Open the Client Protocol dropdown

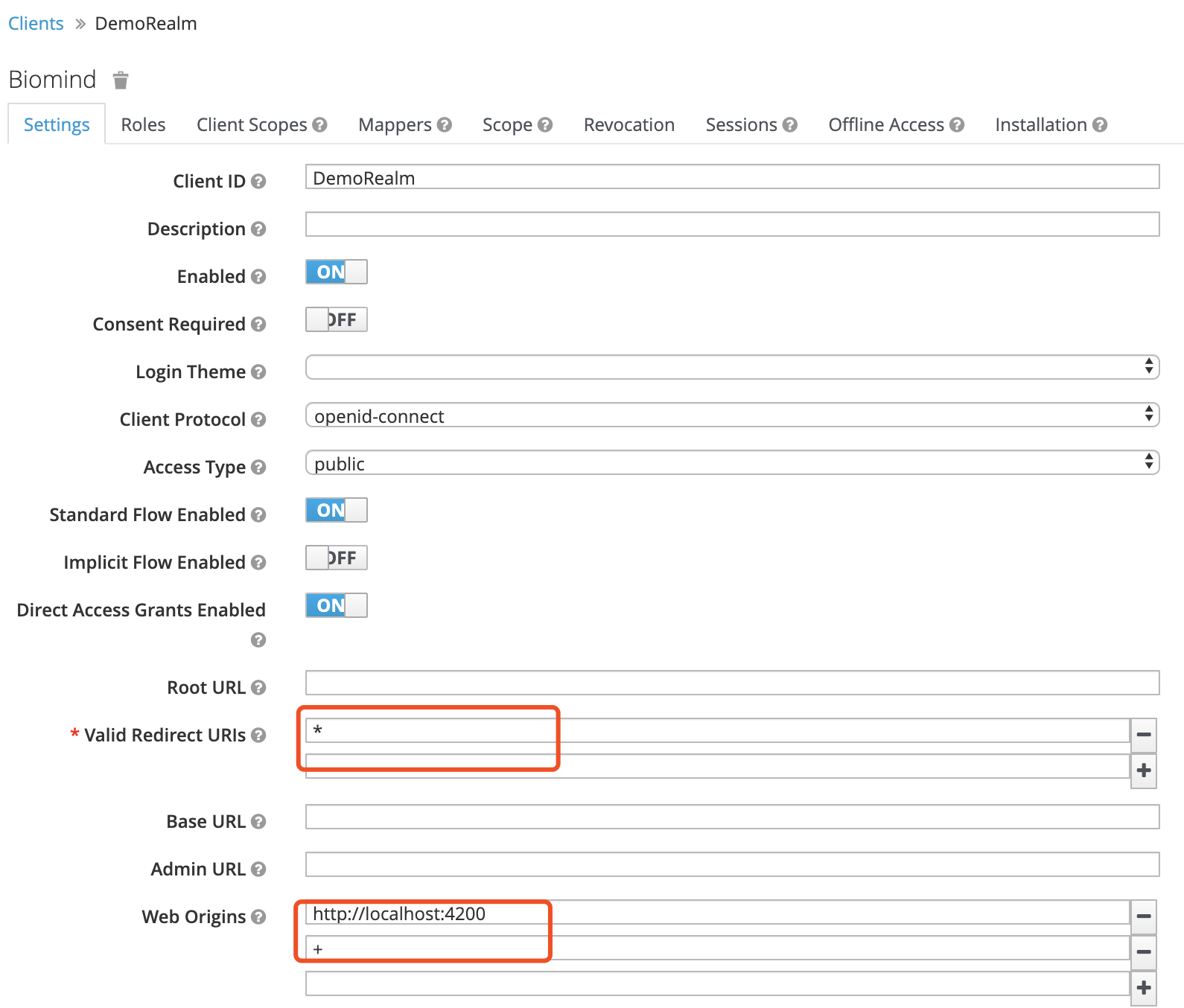[x=732, y=415]
